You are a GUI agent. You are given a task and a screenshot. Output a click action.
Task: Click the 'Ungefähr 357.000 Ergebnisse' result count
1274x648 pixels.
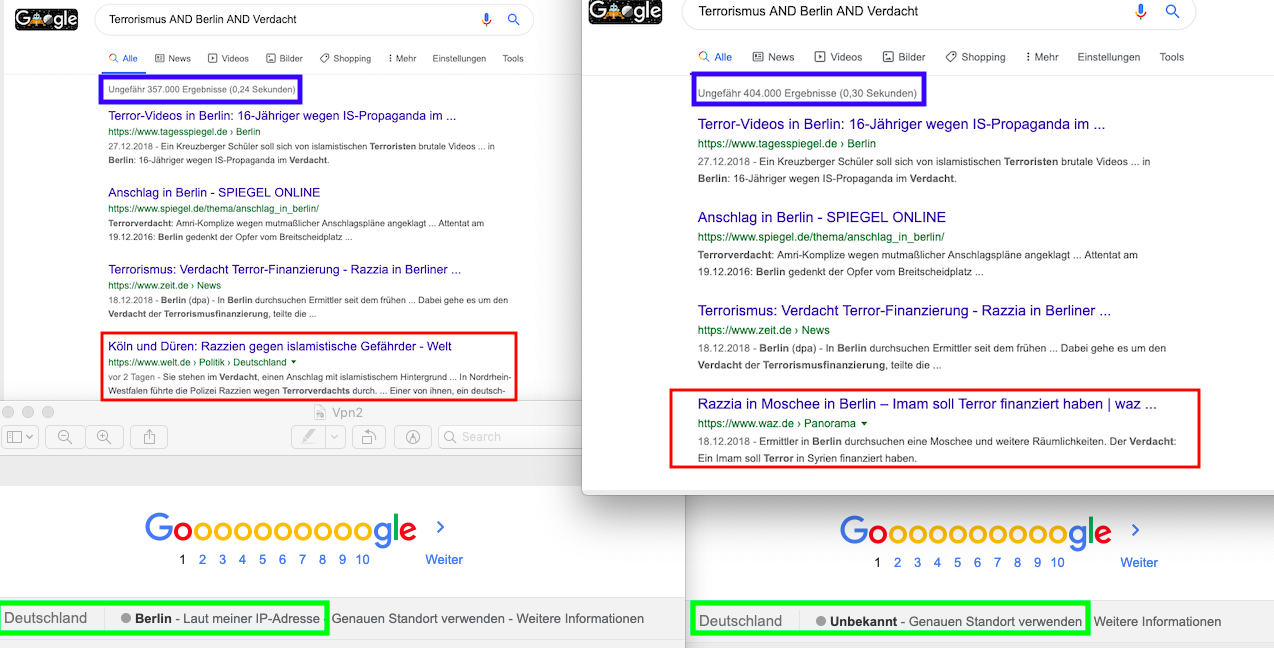coord(202,89)
